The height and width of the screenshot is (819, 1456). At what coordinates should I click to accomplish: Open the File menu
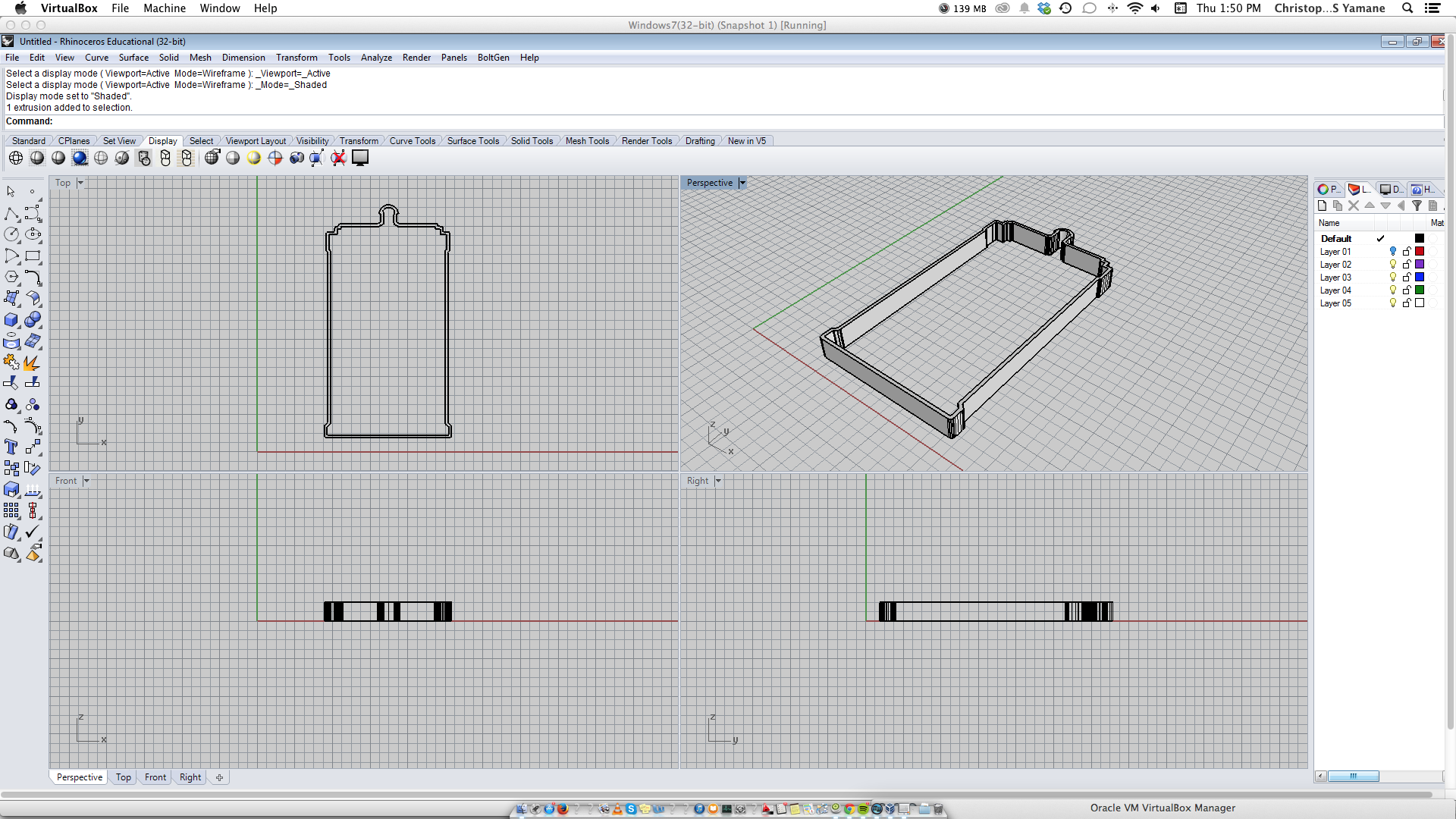tap(12, 57)
